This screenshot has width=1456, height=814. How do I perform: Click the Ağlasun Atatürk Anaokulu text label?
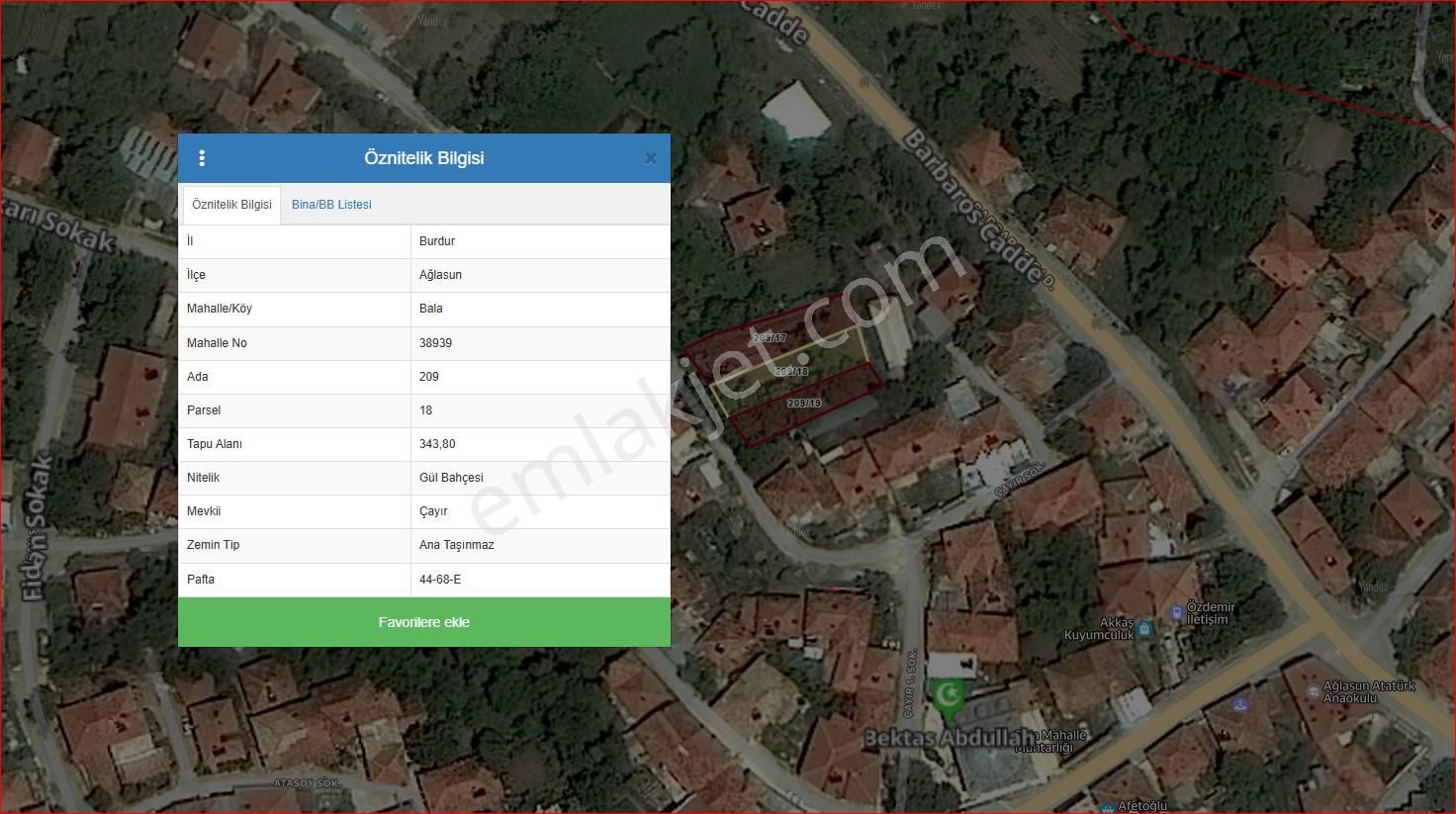click(x=1369, y=691)
